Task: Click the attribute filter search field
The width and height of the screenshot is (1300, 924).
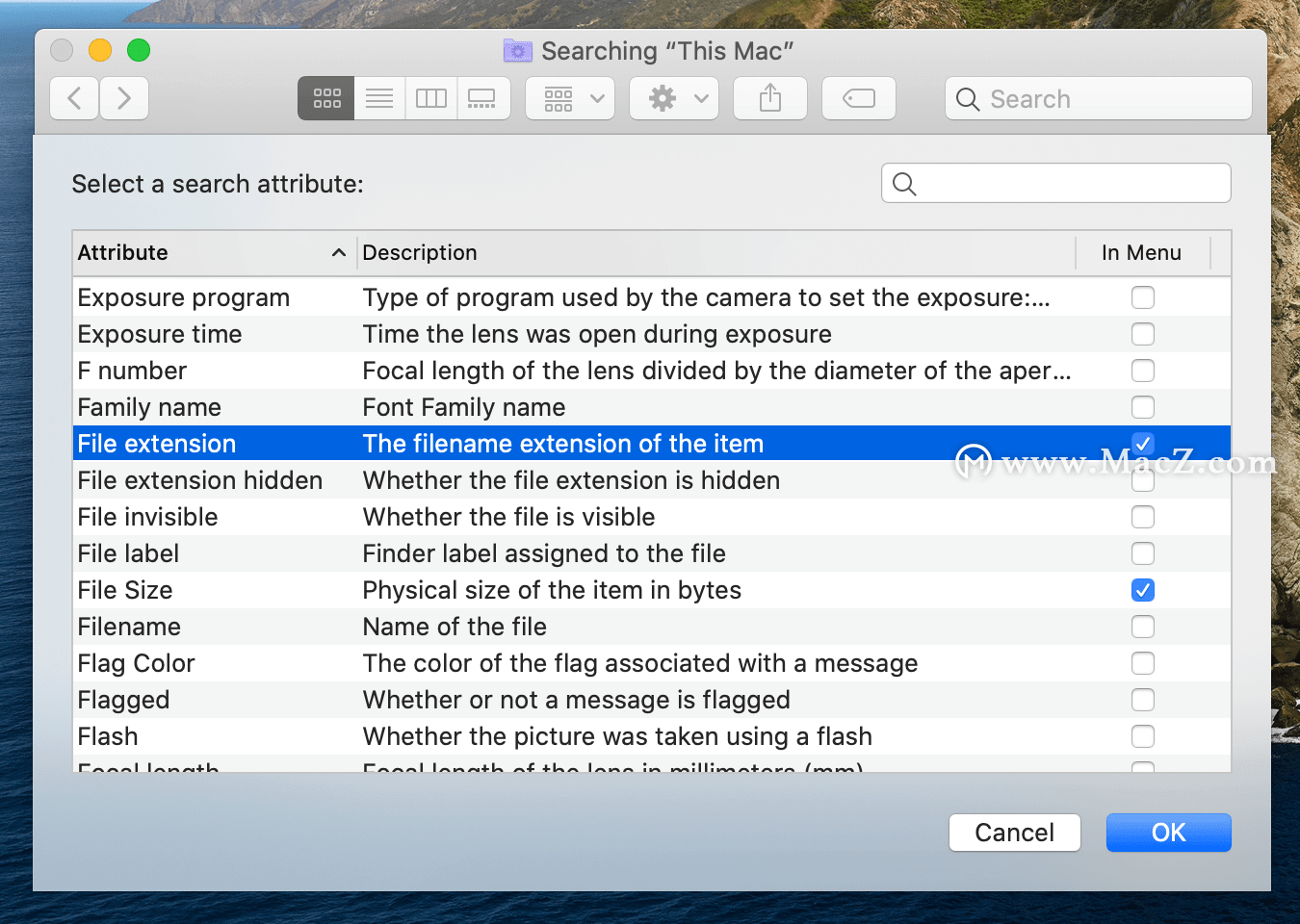Action: coord(1056,183)
